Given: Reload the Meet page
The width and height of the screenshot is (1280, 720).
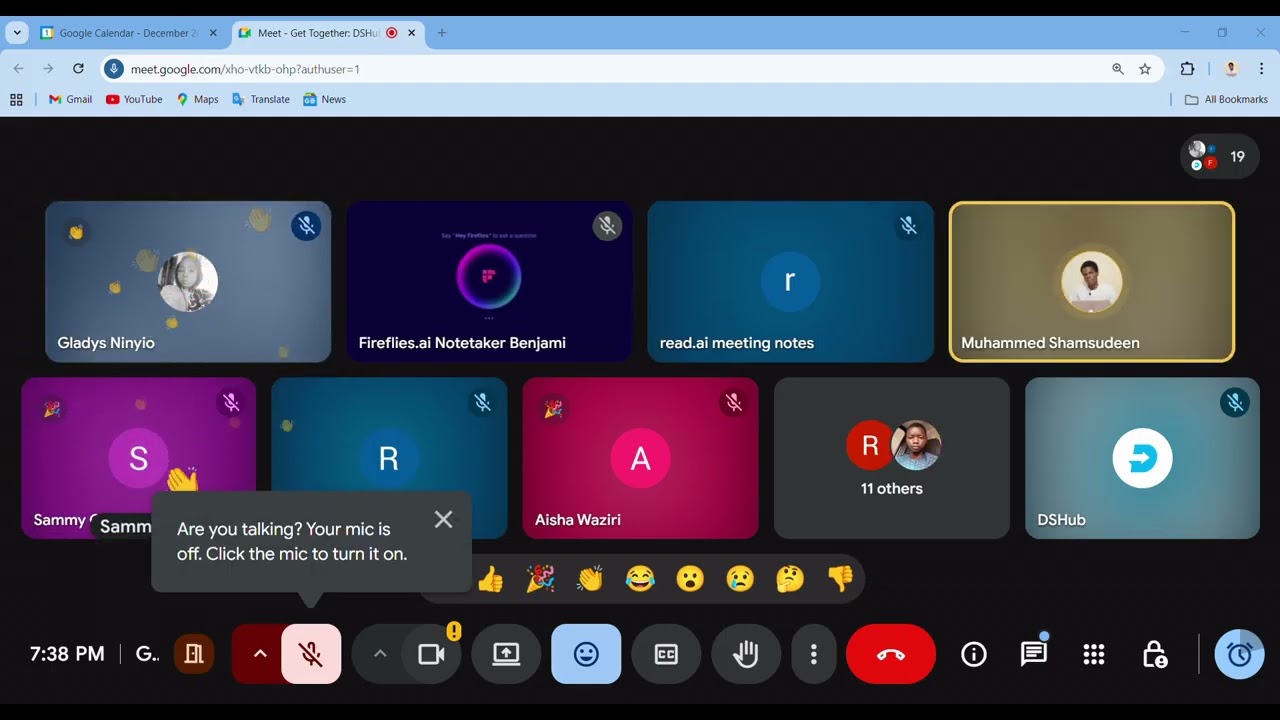Looking at the screenshot, I should click(x=78, y=69).
